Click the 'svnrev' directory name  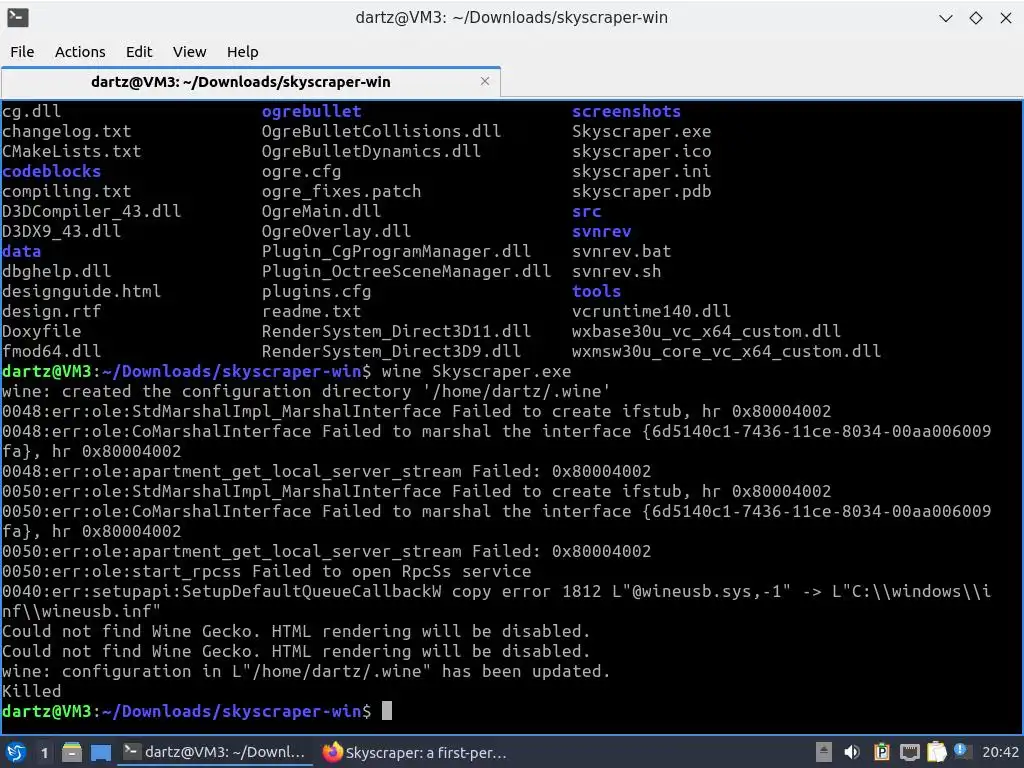(601, 232)
